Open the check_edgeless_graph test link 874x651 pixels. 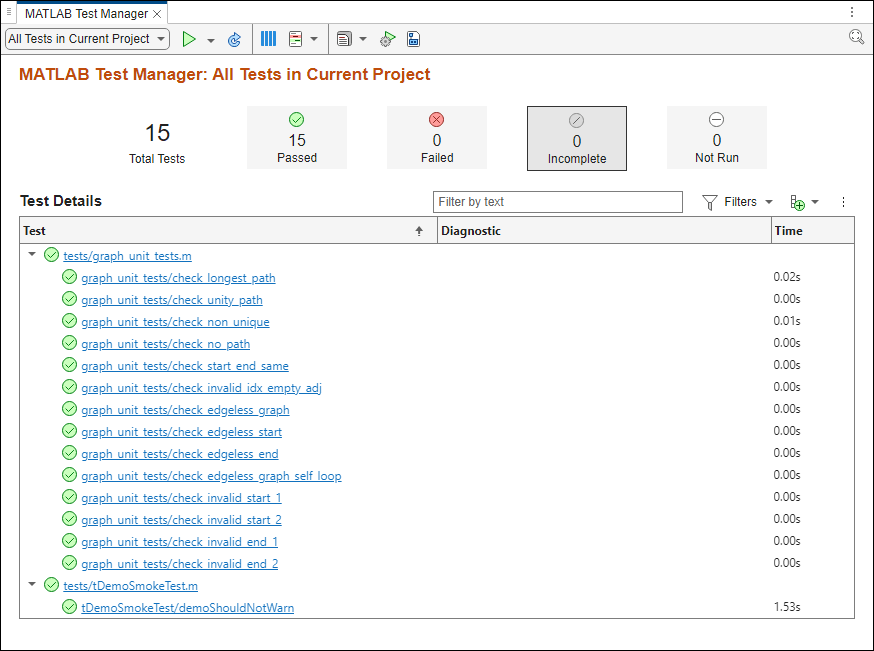click(x=185, y=410)
